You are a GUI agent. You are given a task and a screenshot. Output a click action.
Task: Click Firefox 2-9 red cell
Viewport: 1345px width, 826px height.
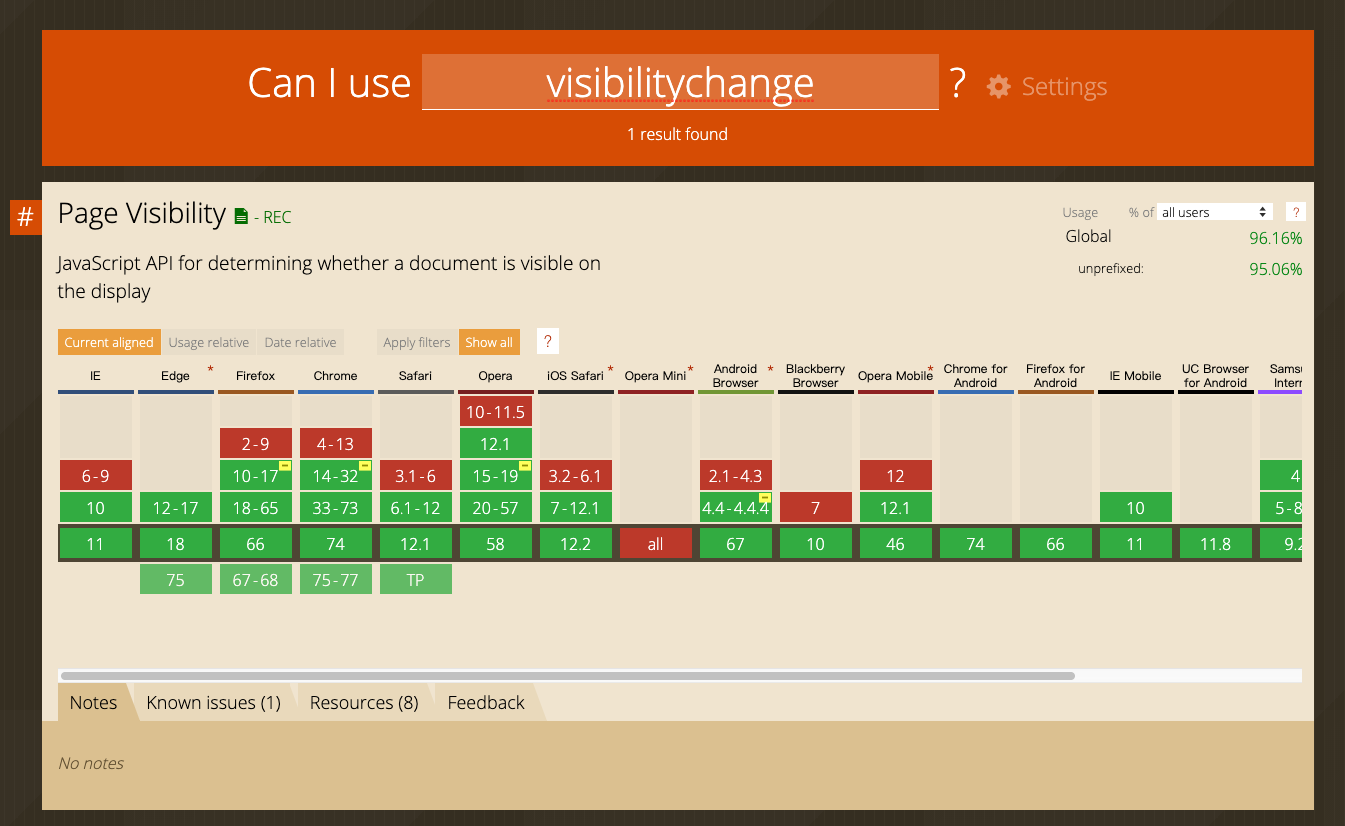coord(255,443)
